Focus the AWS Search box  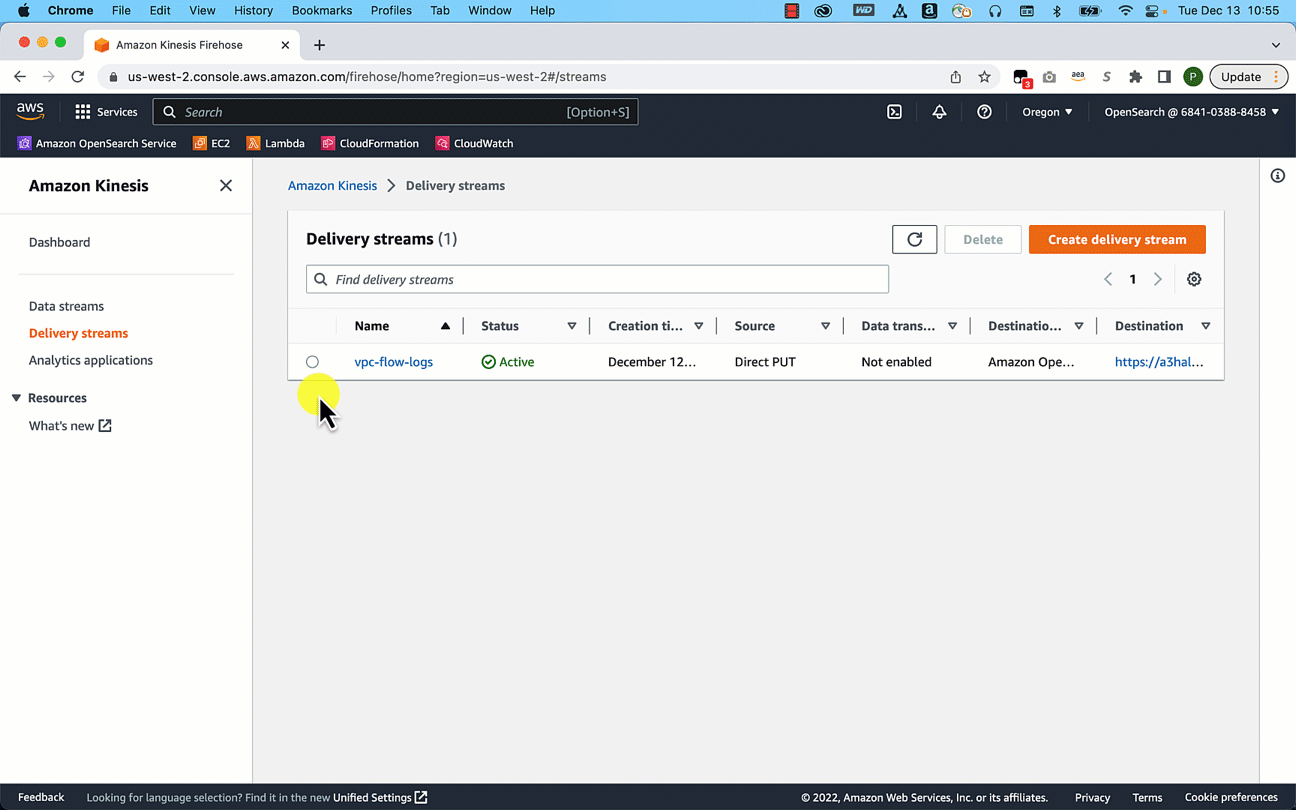395,112
